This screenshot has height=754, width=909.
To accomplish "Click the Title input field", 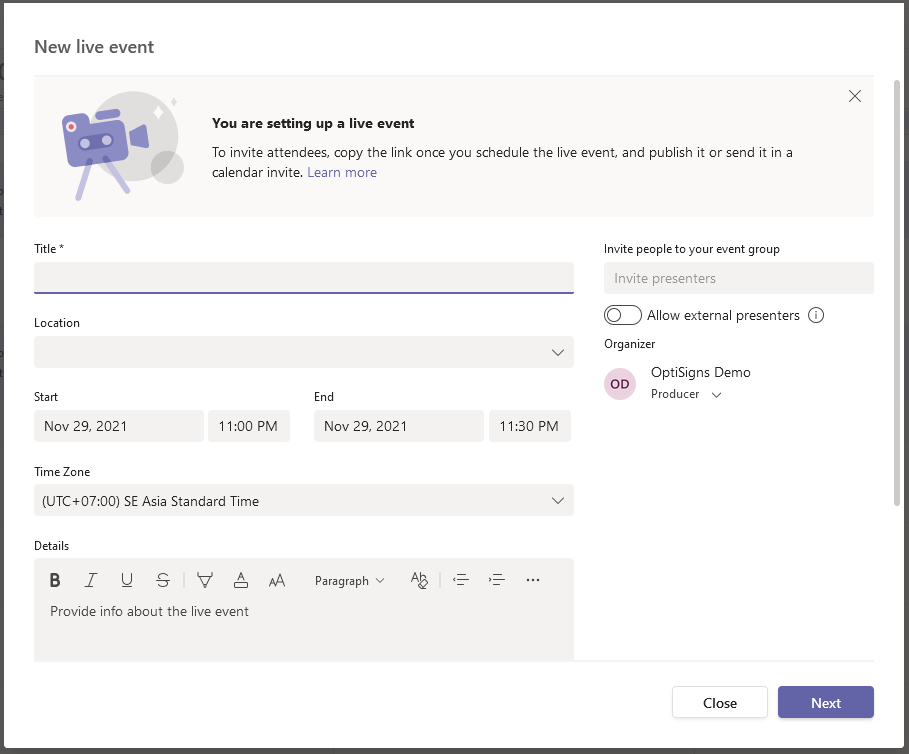I will [304, 277].
